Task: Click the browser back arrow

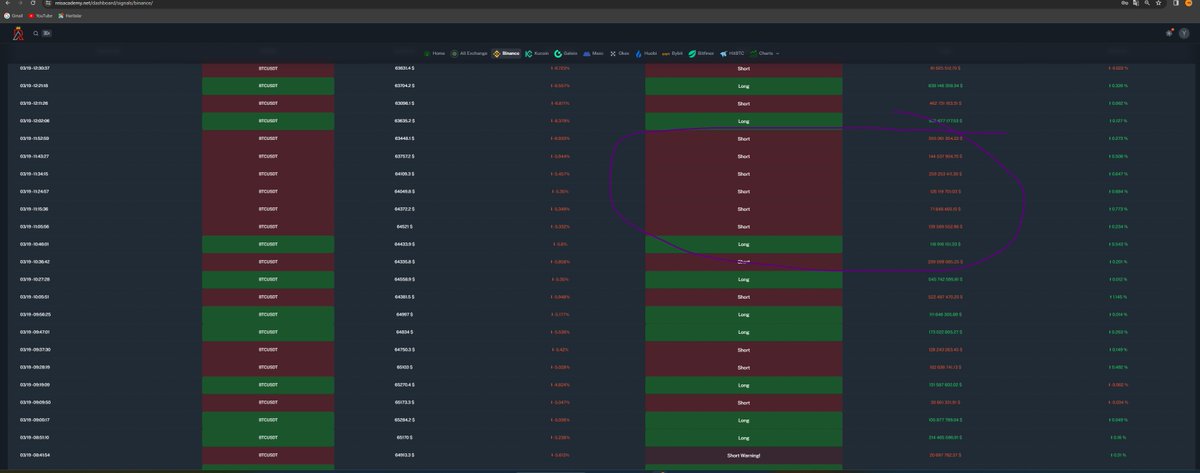Action: point(6,3)
